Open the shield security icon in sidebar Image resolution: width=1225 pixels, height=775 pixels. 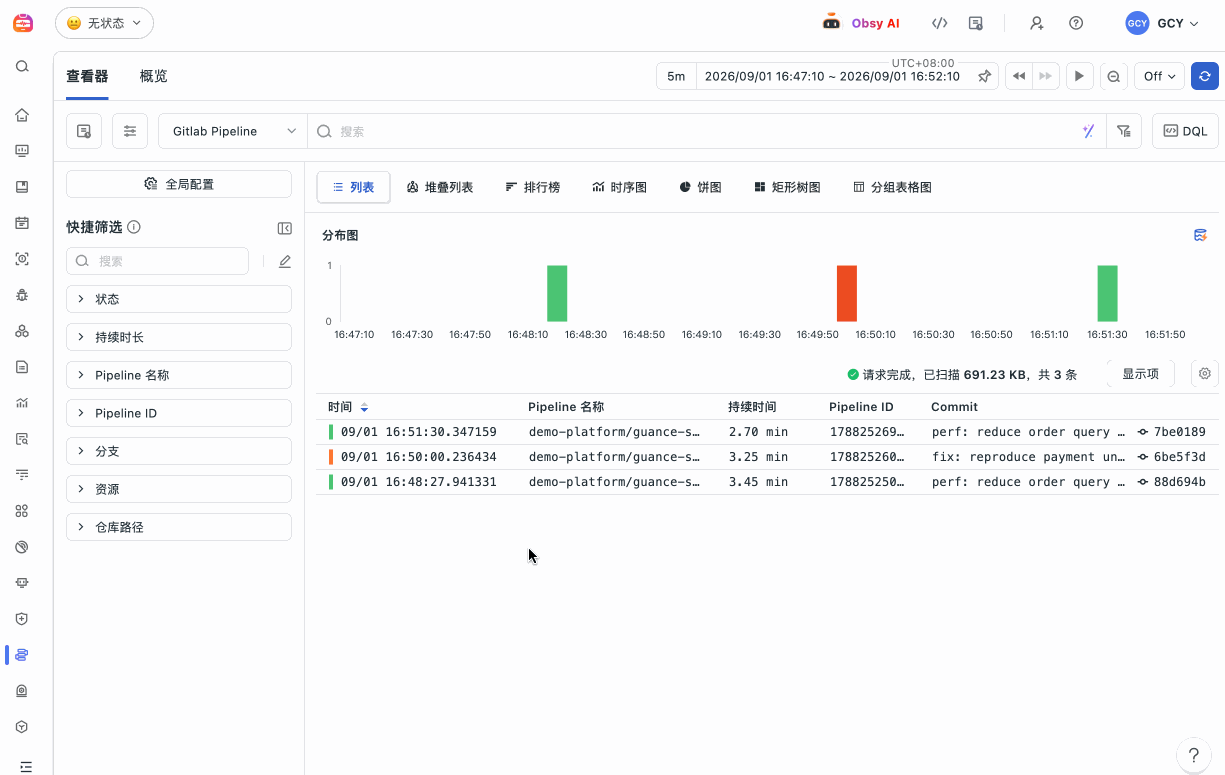(22, 619)
